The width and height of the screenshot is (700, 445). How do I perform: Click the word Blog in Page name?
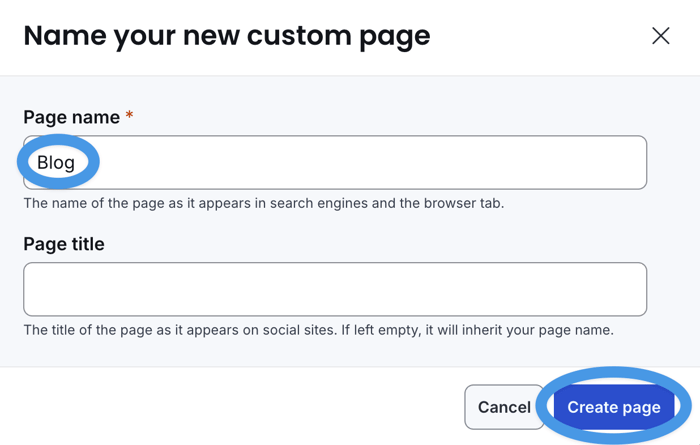click(56, 162)
